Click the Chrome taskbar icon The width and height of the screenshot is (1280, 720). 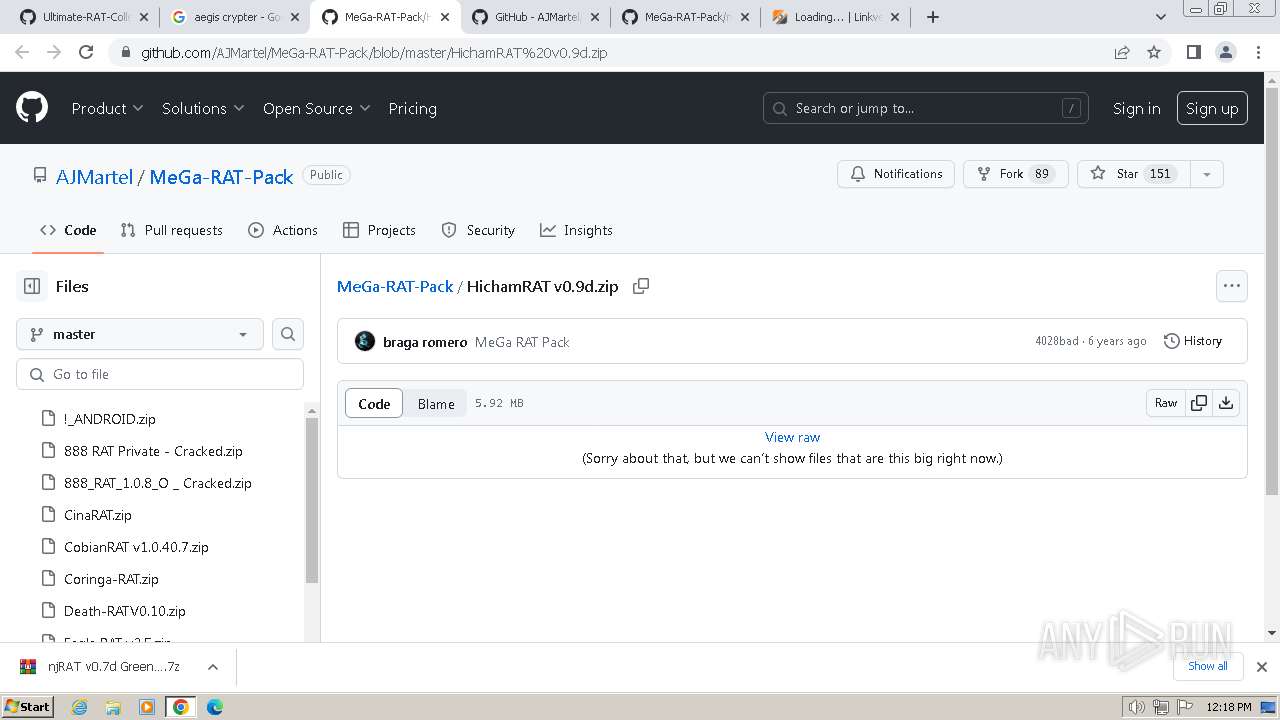[x=181, y=707]
